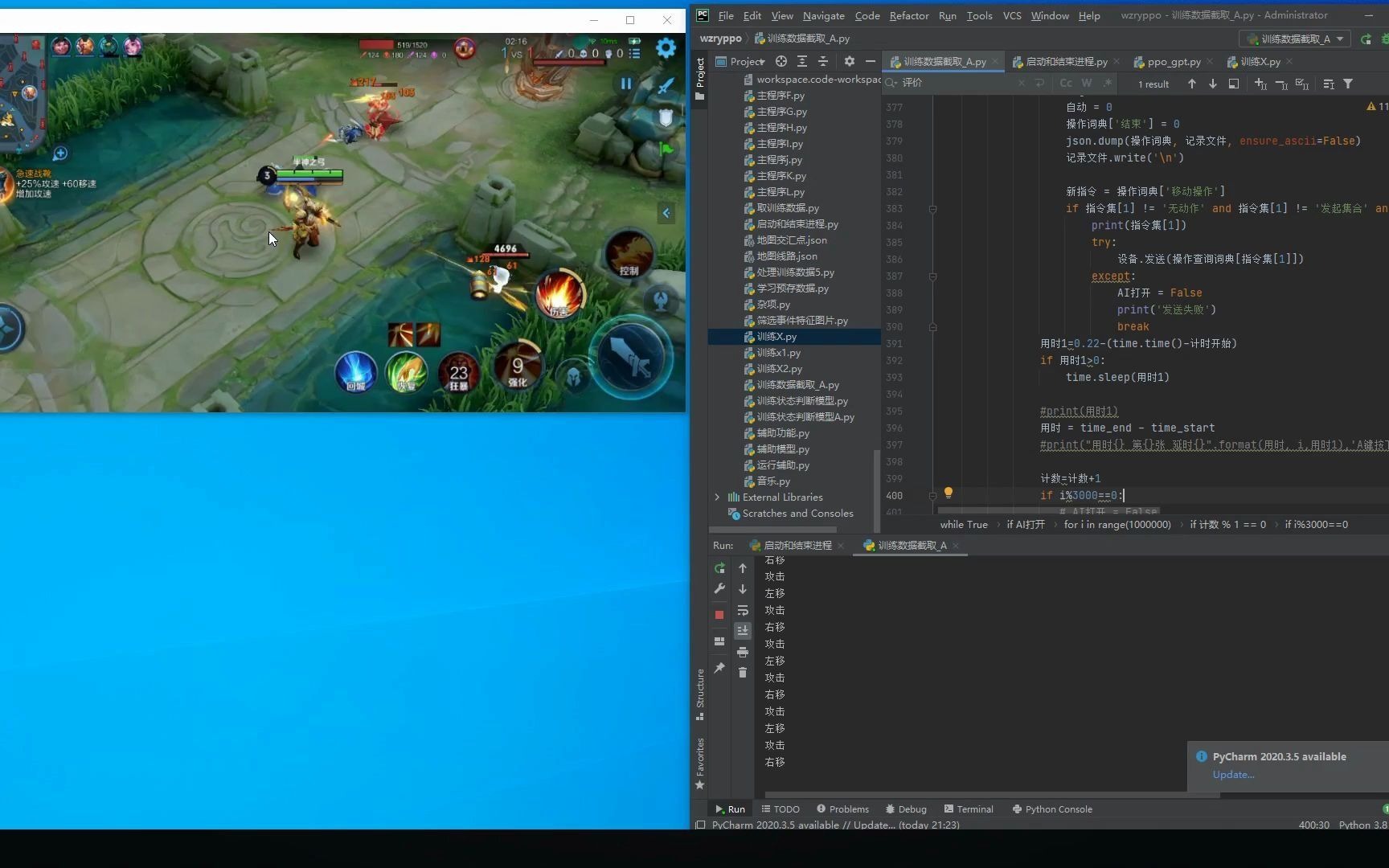Pin the current Run tab
The image size is (1389, 868).
click(719, 668)
